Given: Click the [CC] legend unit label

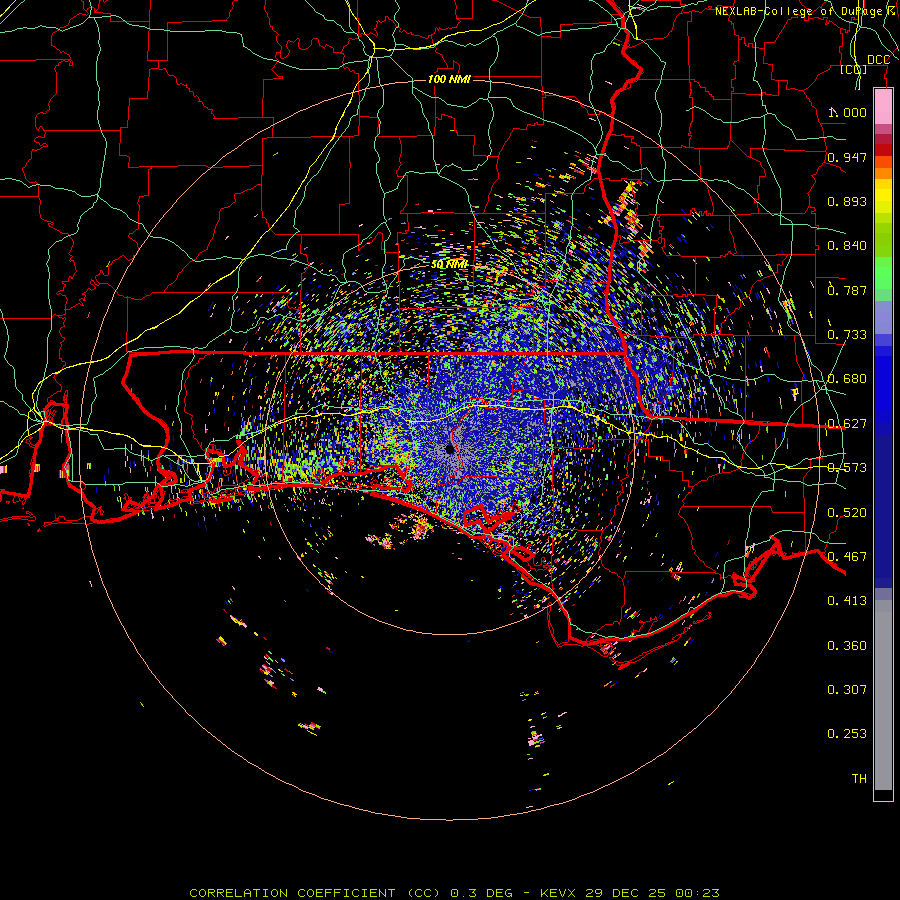Looking at the screenshot, I should click(x=854, y=70).
